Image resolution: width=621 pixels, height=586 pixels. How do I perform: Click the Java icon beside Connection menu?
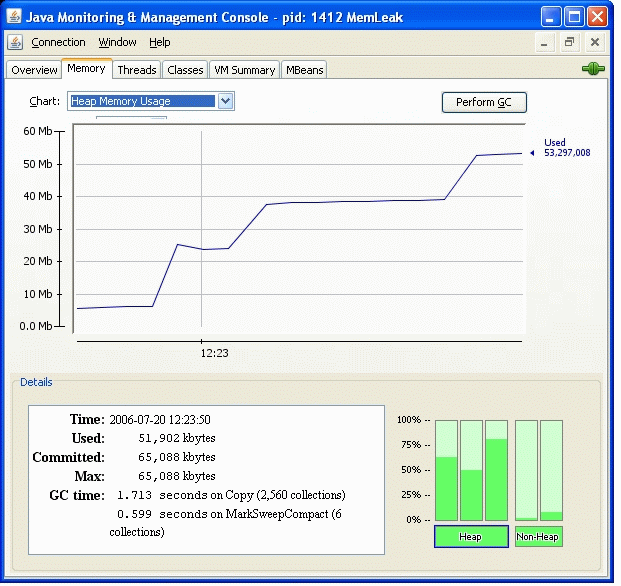[x=15, y=42]
